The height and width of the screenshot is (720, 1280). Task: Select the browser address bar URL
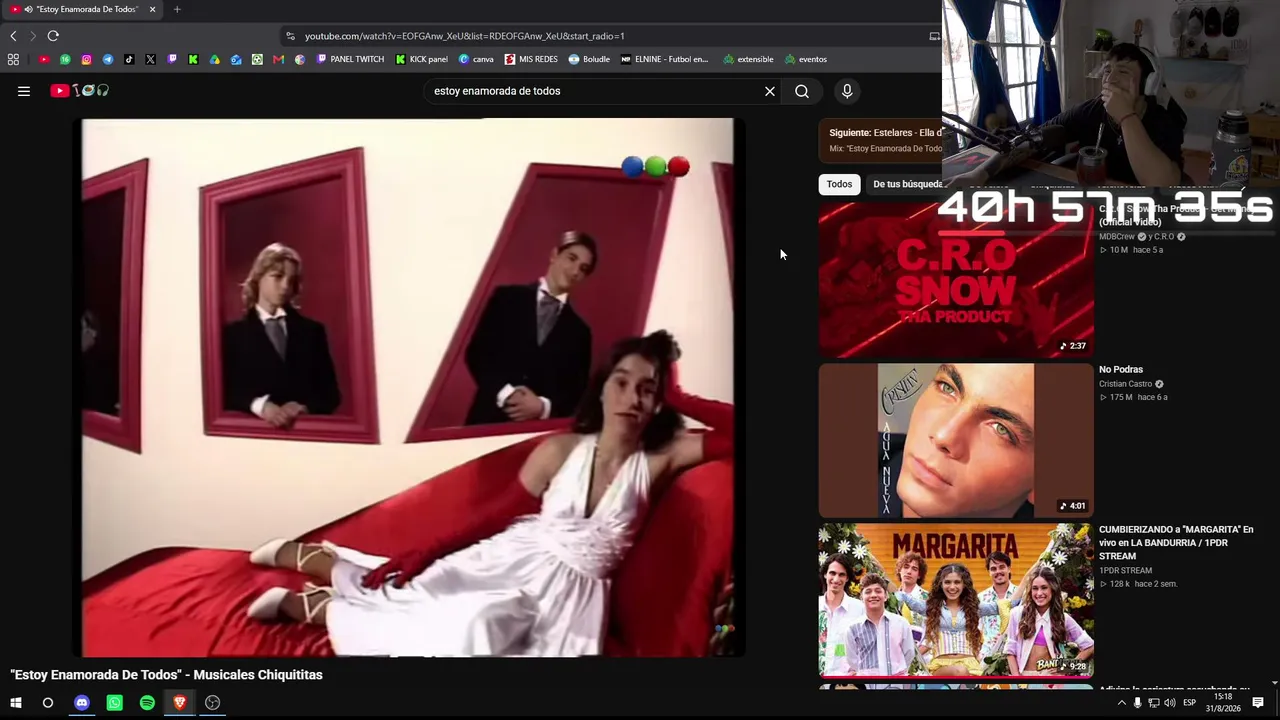click(465, 36)
